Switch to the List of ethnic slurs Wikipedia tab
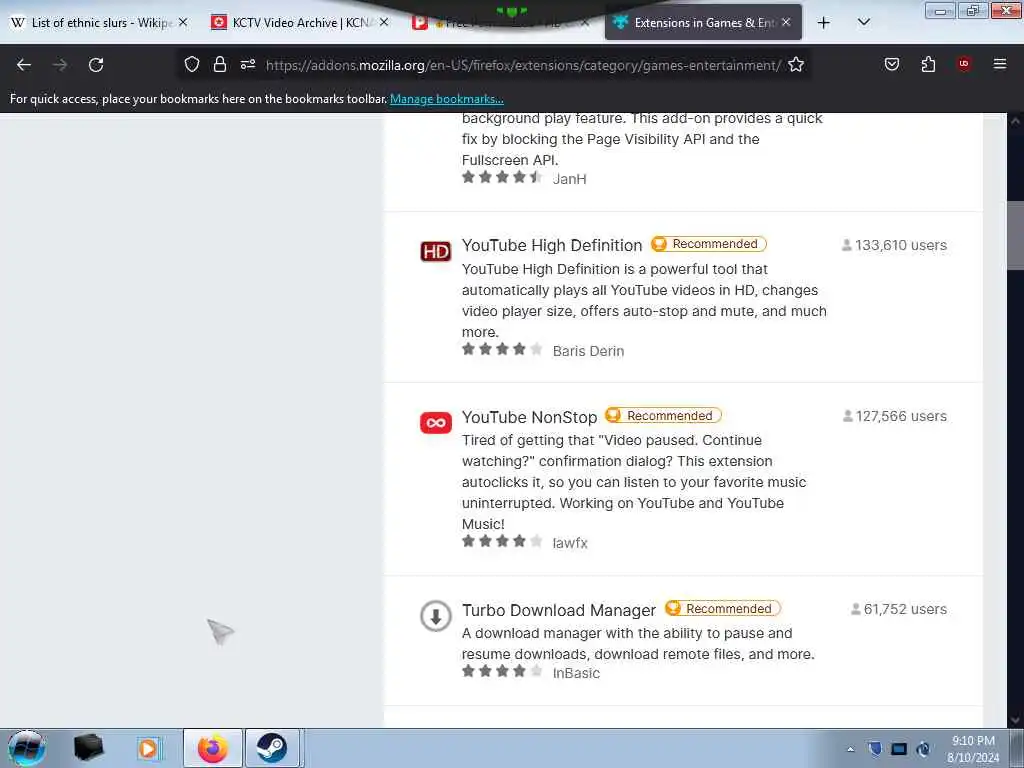This screenshot has width=1024, height=768. [100, 23]
